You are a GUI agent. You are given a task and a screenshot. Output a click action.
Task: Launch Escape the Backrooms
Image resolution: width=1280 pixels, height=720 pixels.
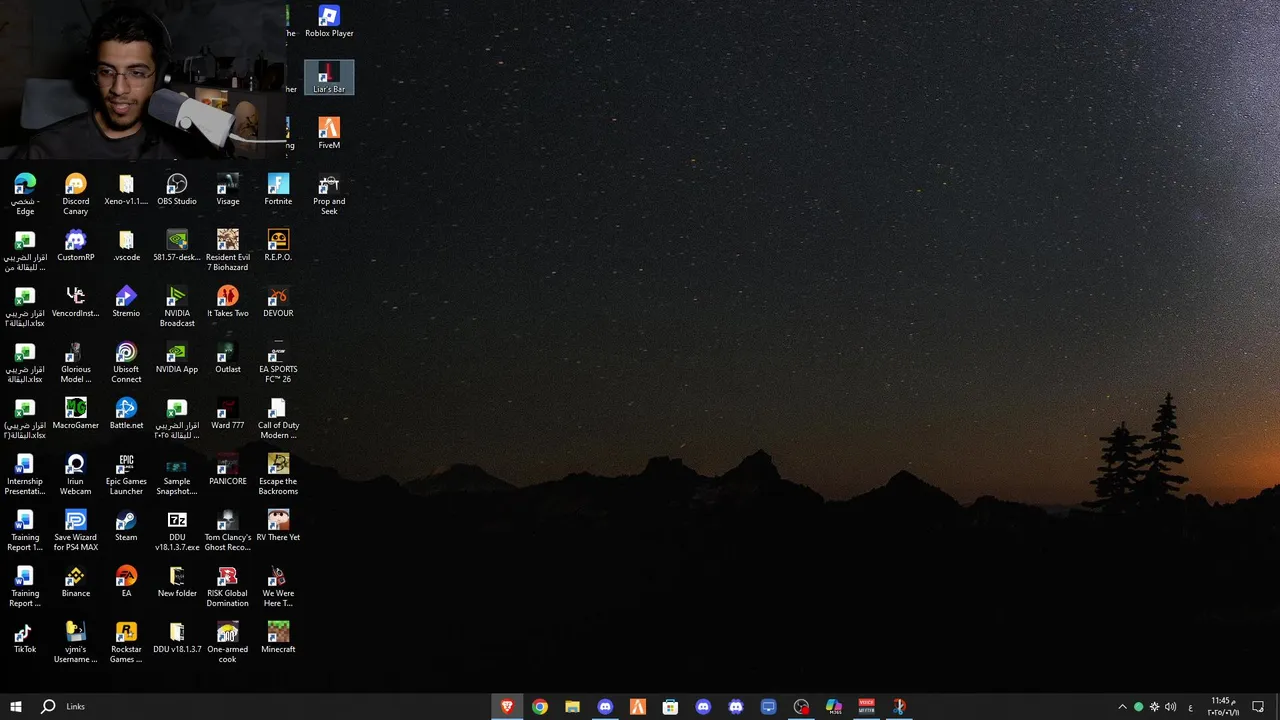pyautogui.click(x=278, y=474)
